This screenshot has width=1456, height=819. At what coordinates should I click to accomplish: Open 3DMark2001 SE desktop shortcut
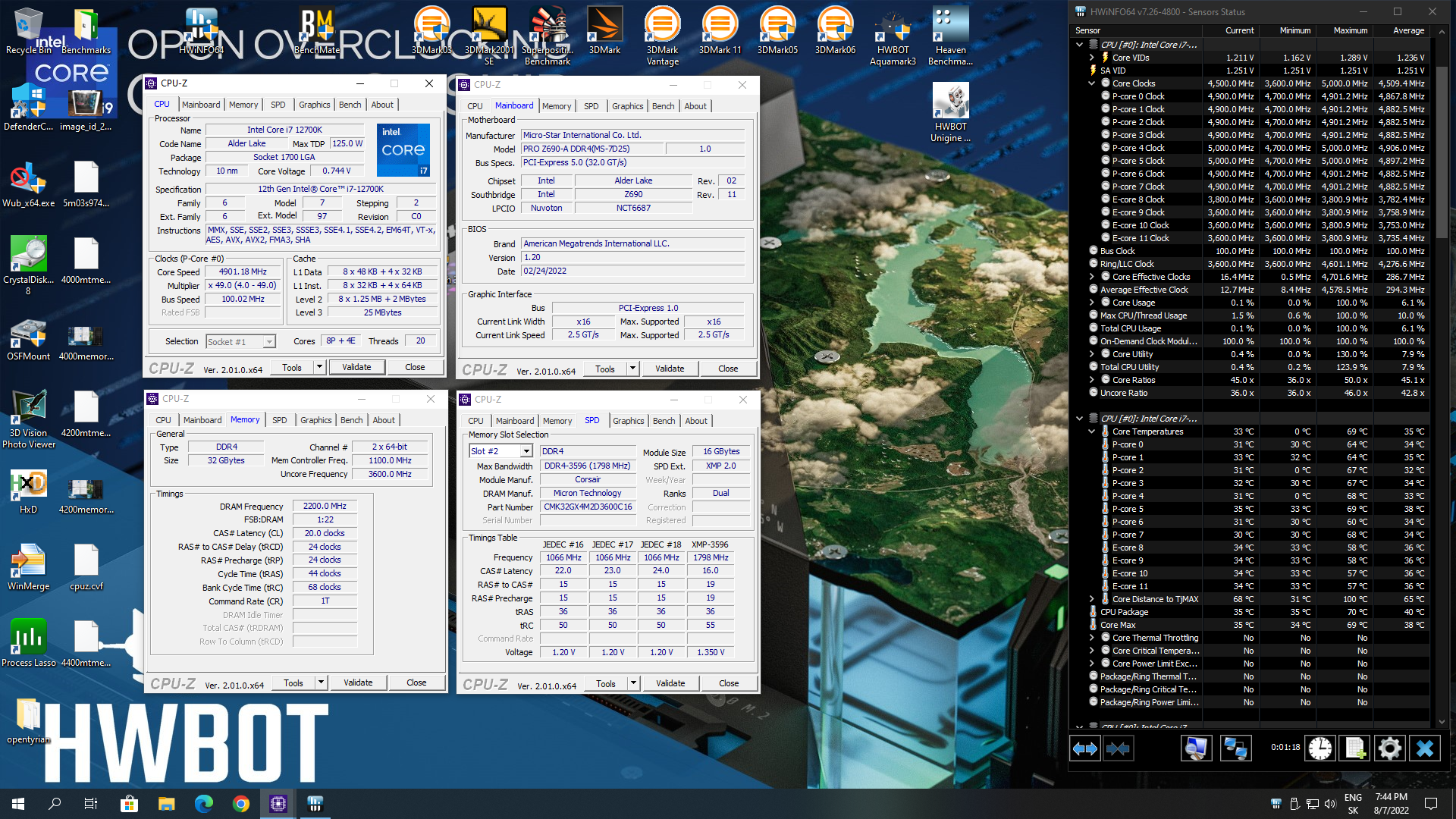point(489,36)
